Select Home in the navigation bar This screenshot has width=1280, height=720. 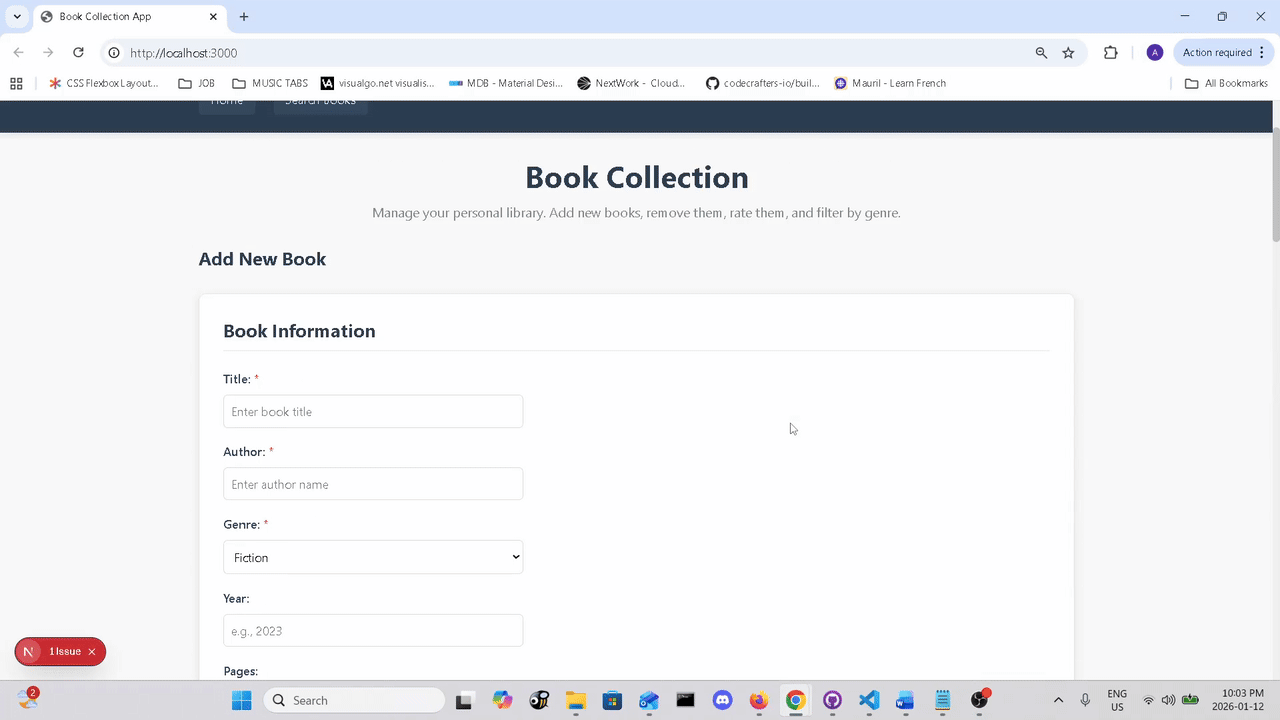(227, 100)
